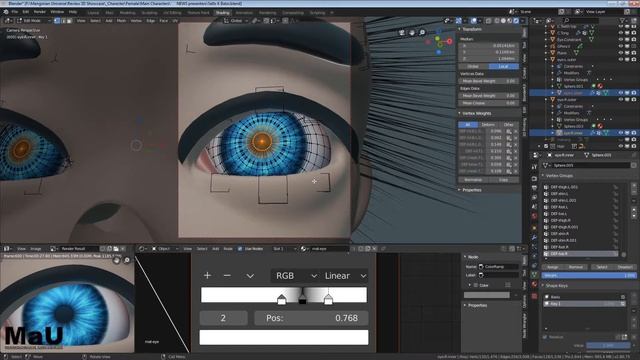This screenshot has width=640, height=360.
Task: Open the Render properties tab icon
Action: 534,178
